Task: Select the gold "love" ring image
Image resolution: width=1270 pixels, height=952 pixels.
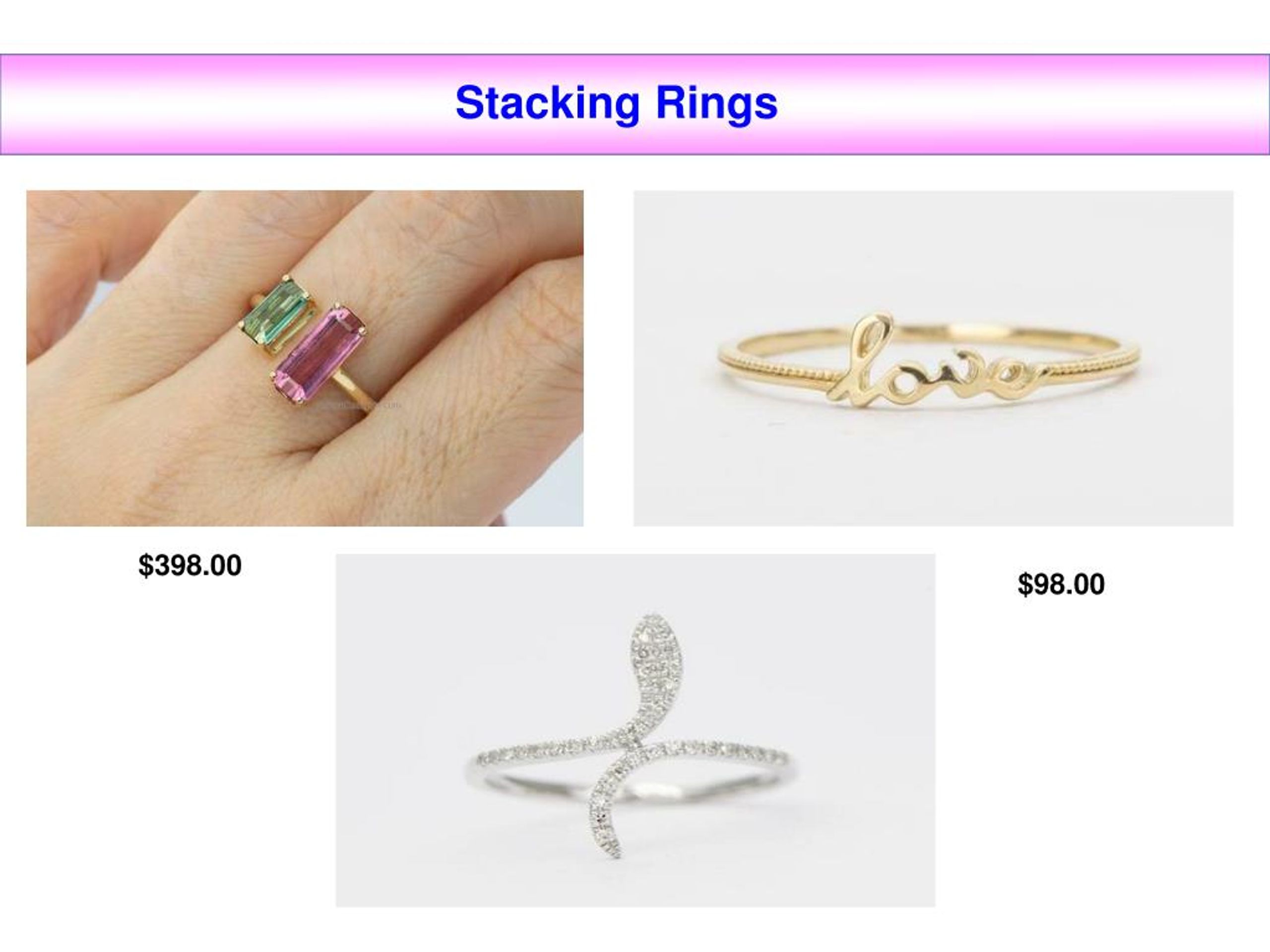Action: pyautogui.click(x=934, y=358)
